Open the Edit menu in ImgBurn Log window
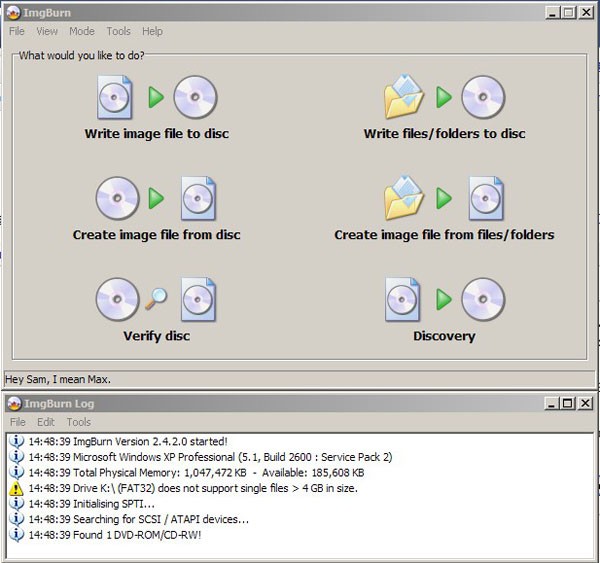 pos(46,422)
